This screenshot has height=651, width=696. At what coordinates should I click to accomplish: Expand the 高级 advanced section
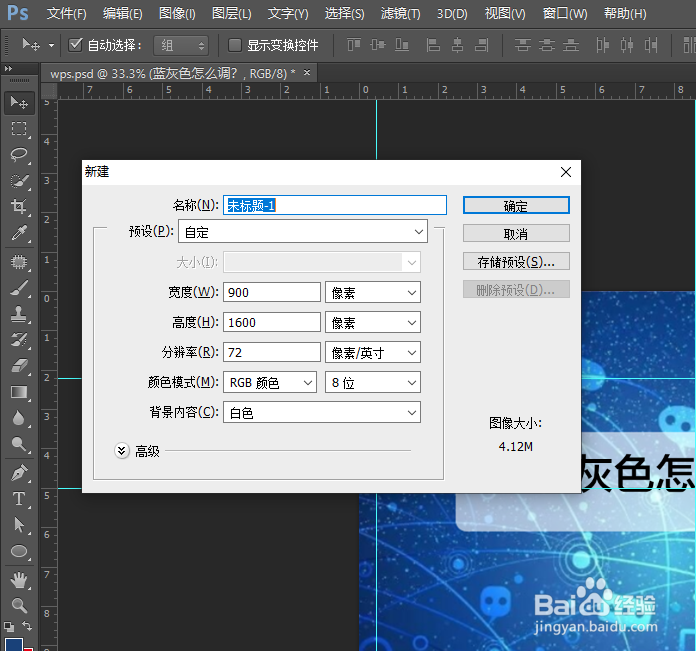point(122,451)
